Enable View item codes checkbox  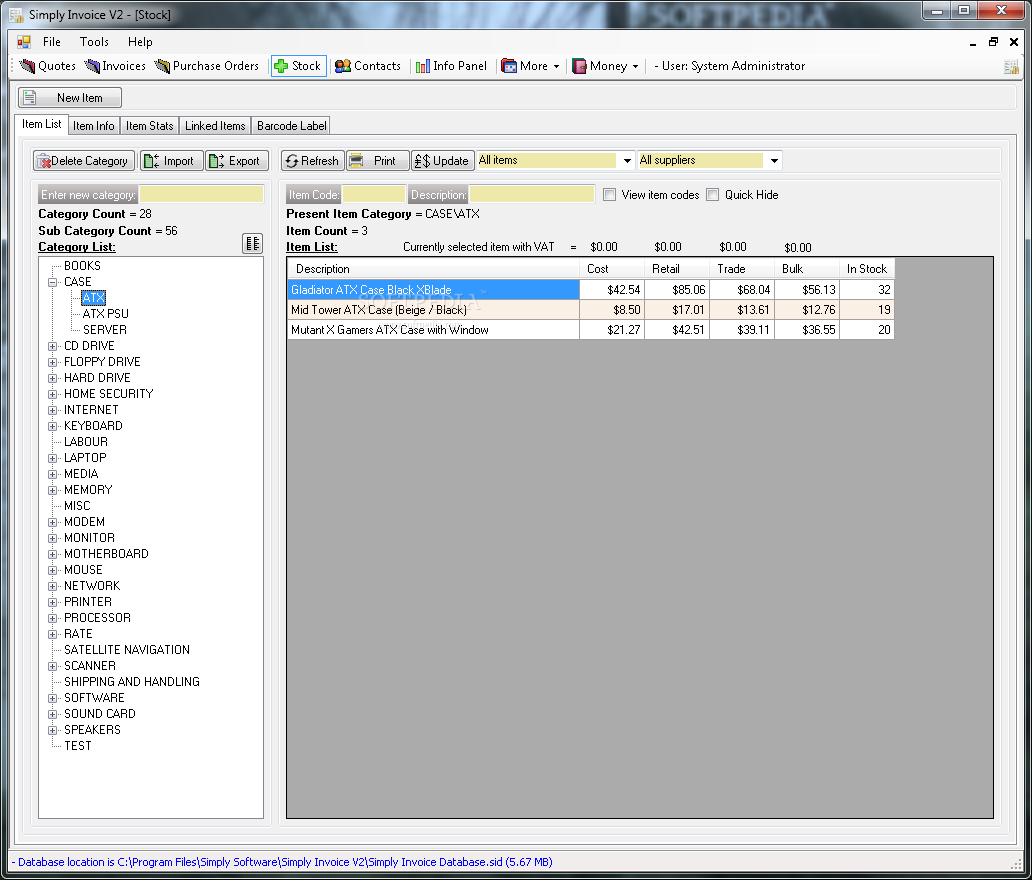click(609, 195)
